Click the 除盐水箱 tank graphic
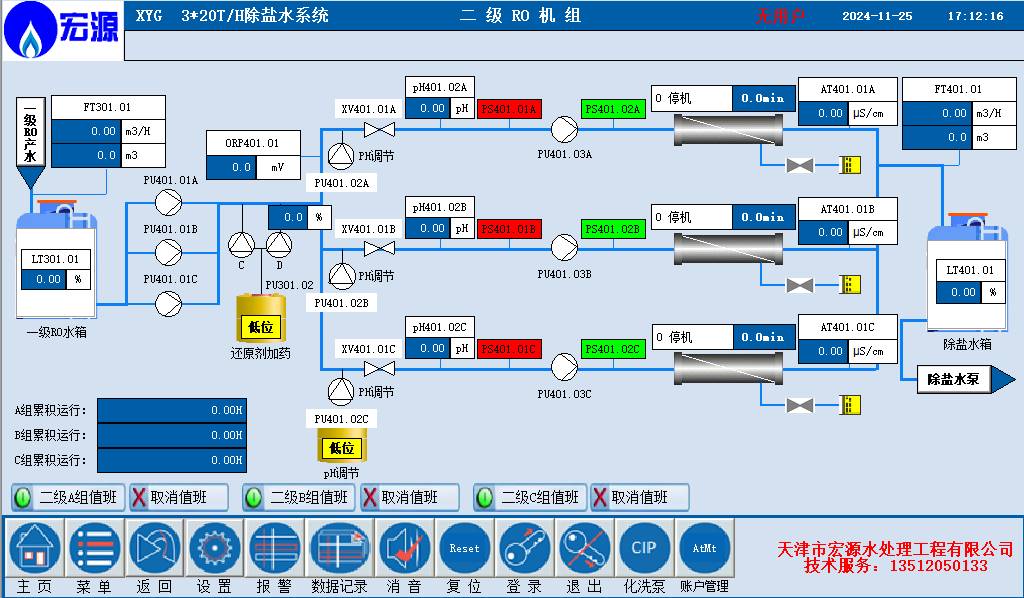This screenshot has height=598, width=1024. pyautogui.click(x=967, y=271)
